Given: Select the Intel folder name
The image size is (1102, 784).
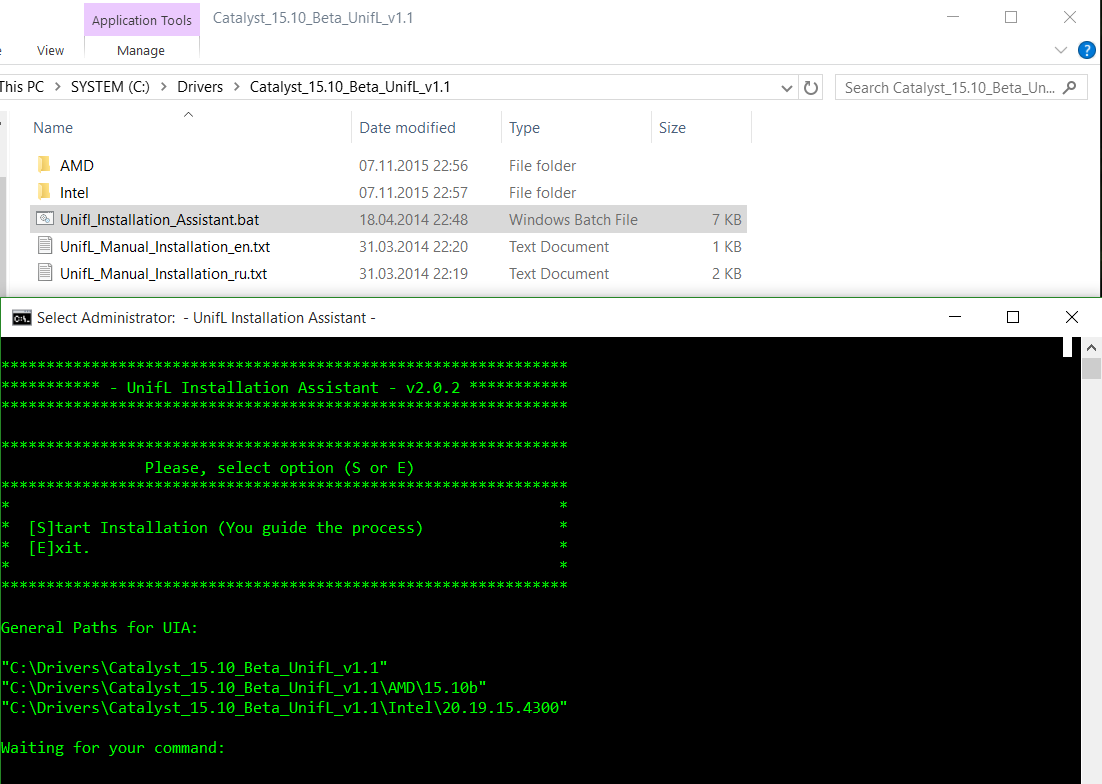Looking at the screenshot, I should [x=74, y=192].
